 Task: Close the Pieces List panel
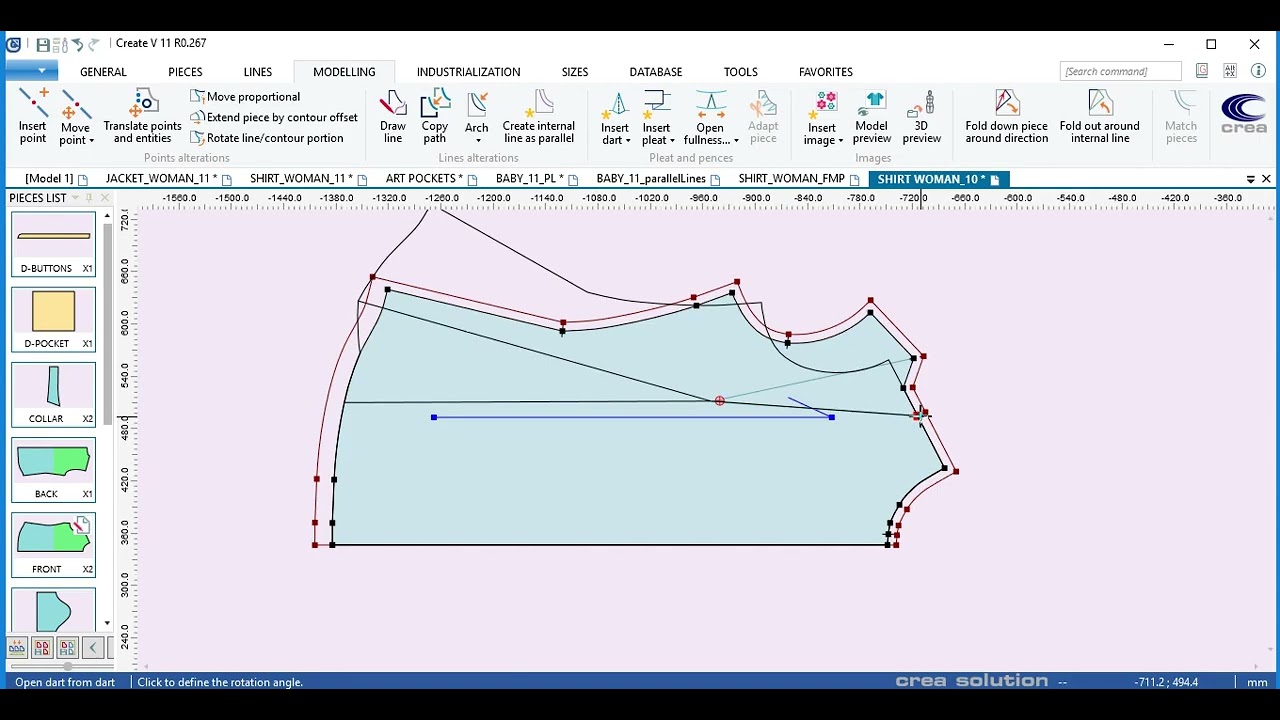104,198
